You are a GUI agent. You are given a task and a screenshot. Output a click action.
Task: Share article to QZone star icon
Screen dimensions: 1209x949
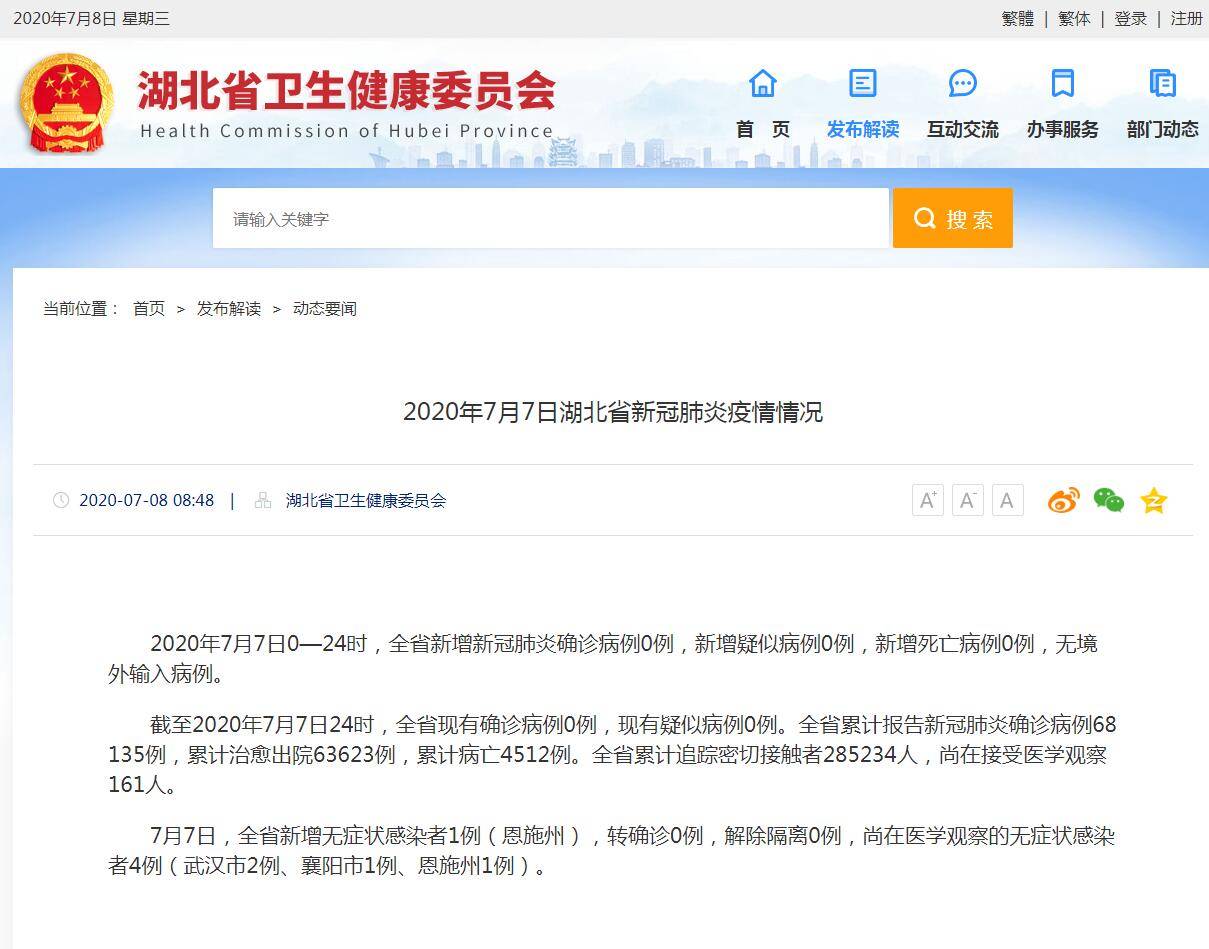(1153, 500)
